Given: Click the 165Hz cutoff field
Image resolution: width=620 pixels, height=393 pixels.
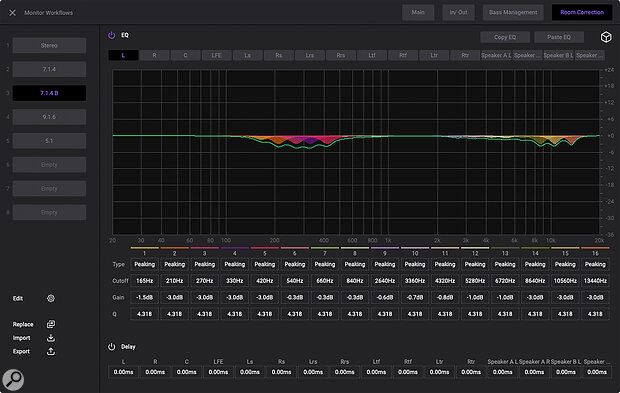Looking at the screenshot, I should (x=144, y=281).
